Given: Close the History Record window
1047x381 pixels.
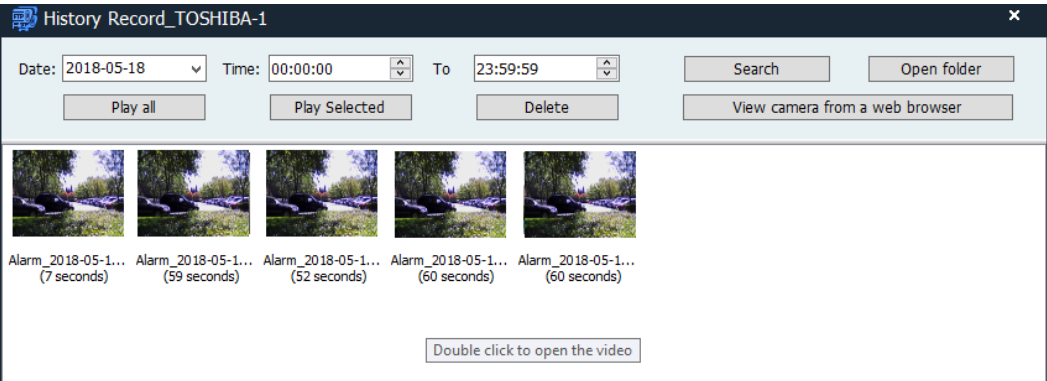Looking at the screenshot, I should (x=1014, y=15).
